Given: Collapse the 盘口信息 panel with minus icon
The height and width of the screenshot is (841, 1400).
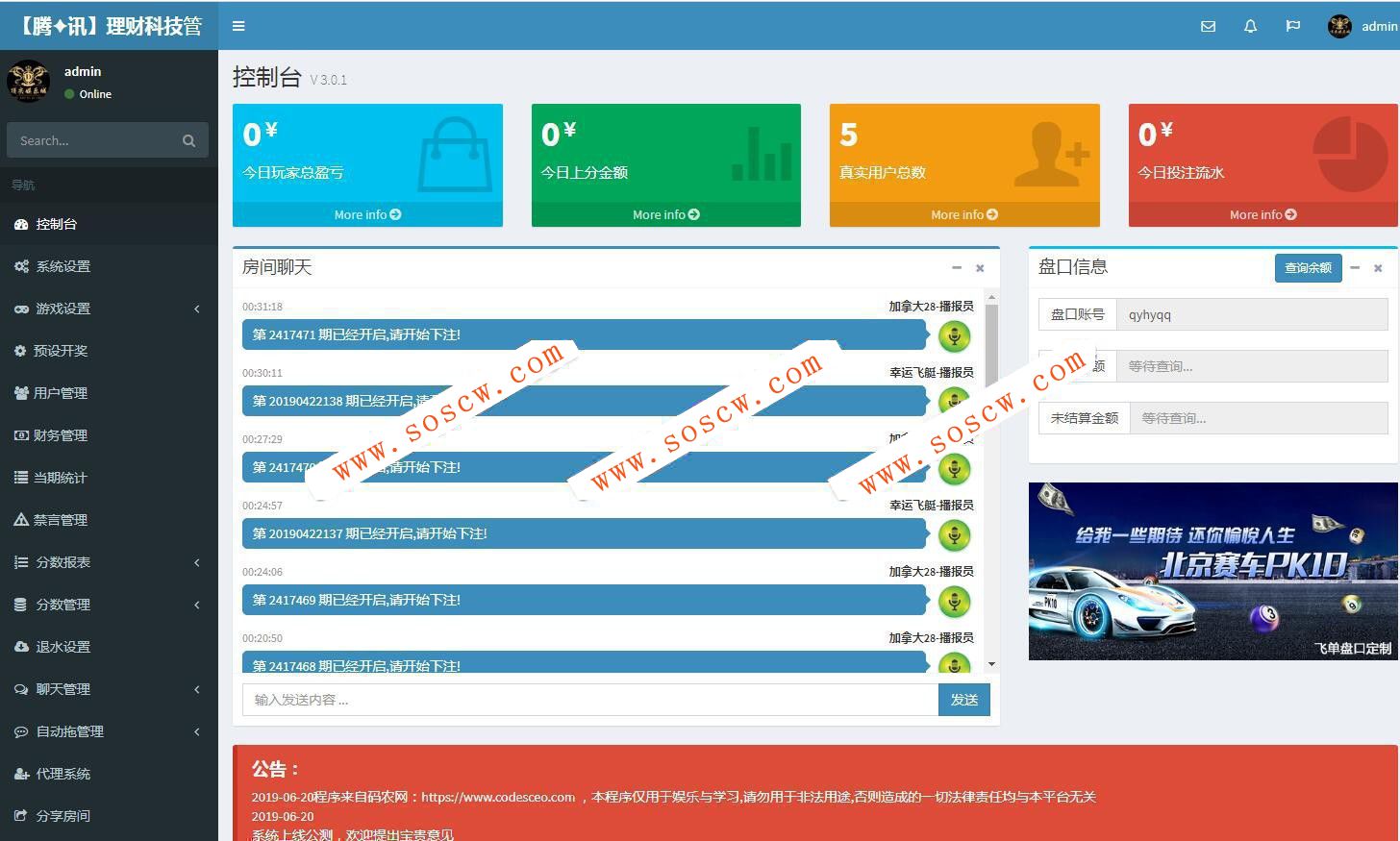Looking at the screenshot, I should point(1355,268).
